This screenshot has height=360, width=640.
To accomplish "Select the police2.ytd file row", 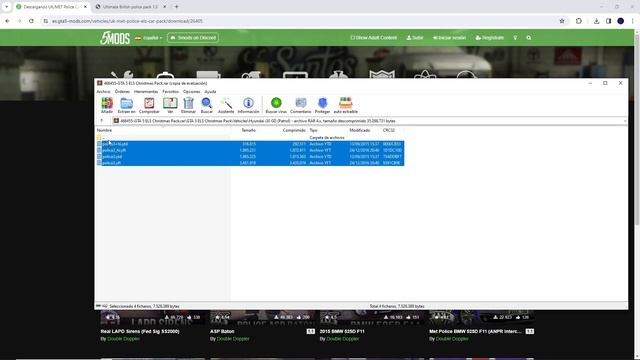I will (x=250, y=156).
